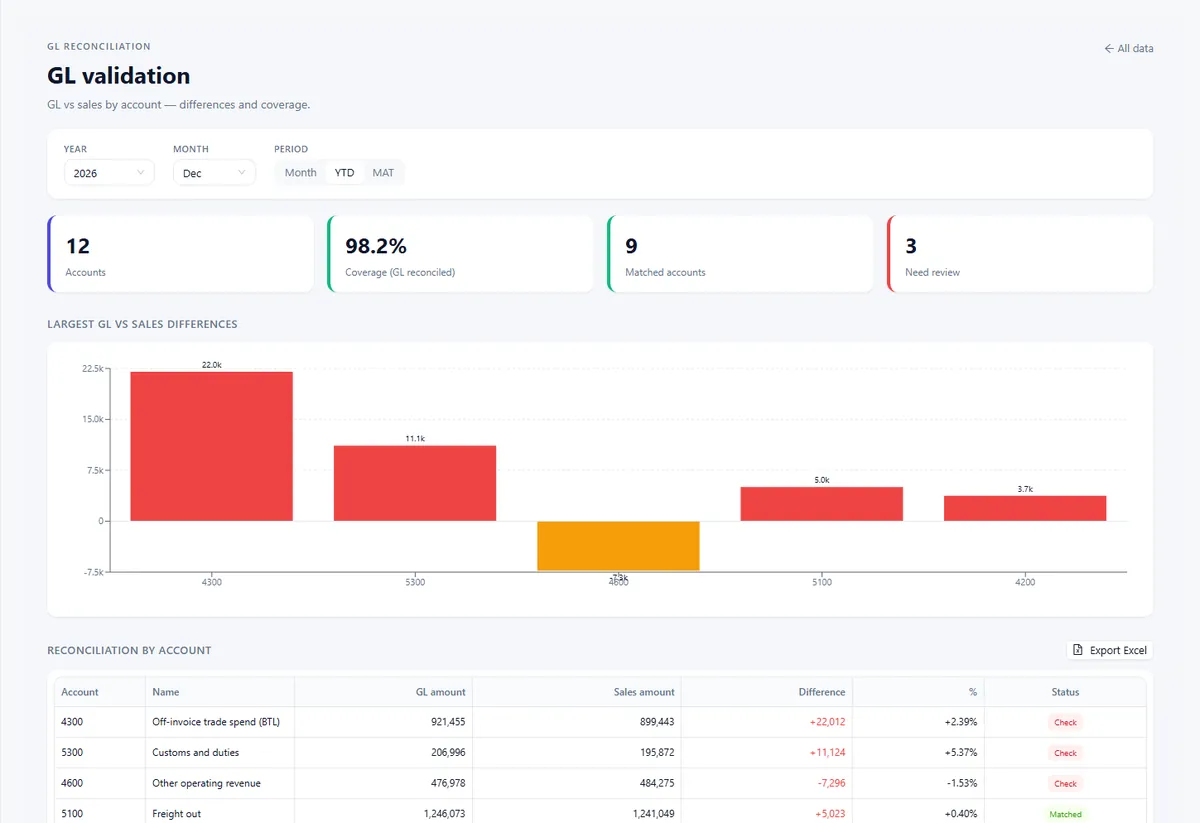
Task: Open the Month Dec dropdown
Action: point(214,173)
